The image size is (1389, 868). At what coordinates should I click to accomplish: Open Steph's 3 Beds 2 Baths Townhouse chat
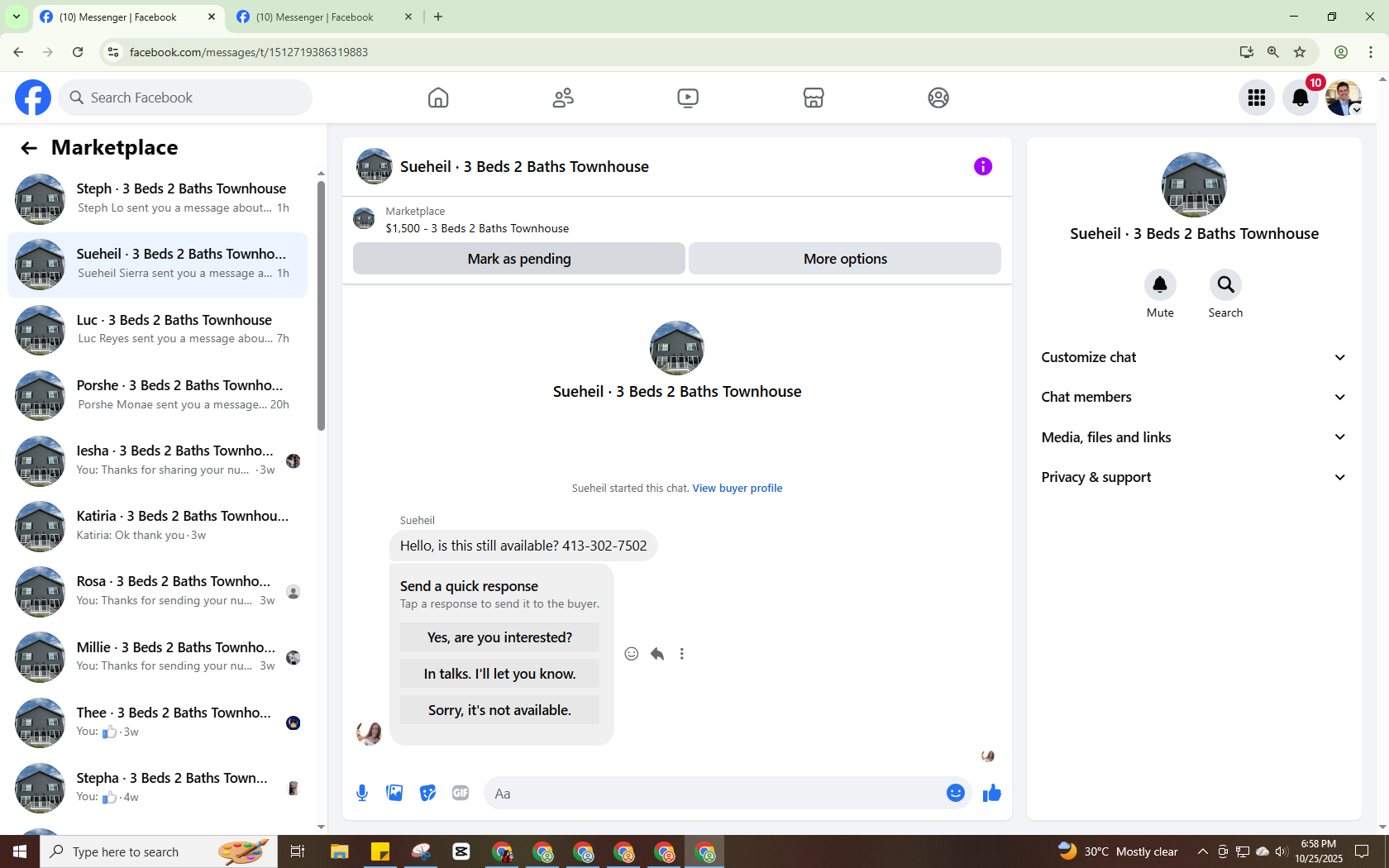coord(157,199)
